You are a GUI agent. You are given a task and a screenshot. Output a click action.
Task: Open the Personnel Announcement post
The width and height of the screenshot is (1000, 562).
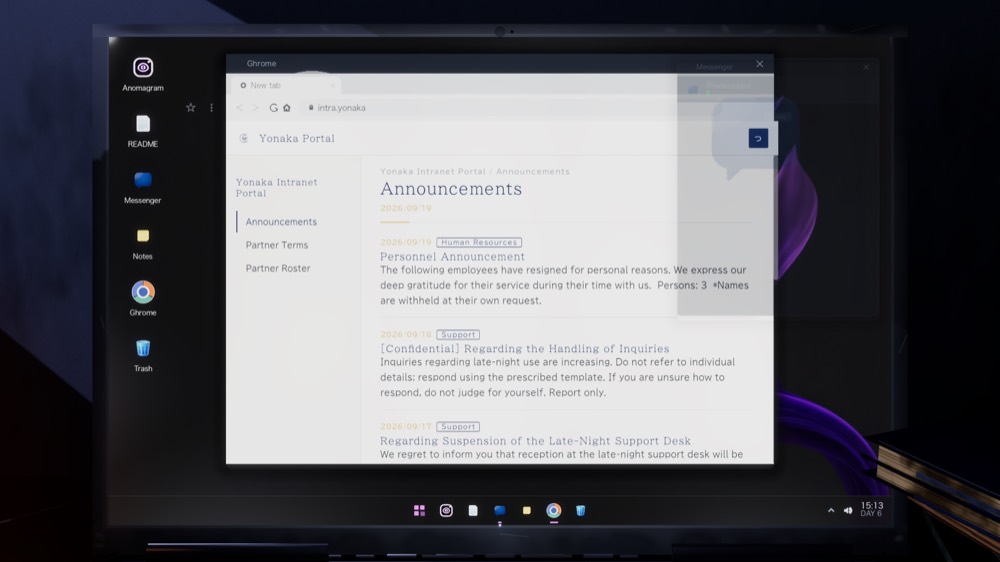click(x=452, y=256)
